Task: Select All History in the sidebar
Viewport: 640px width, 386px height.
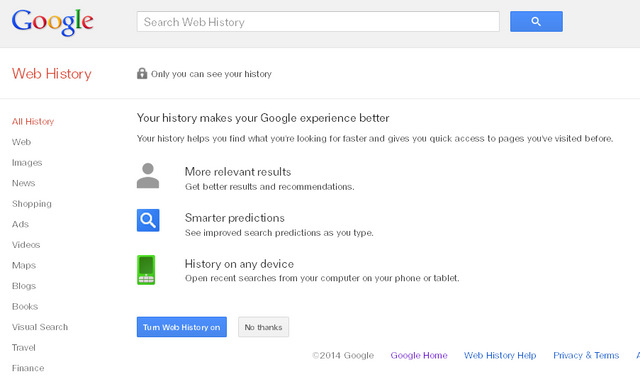Action: (x=33, y=122)
